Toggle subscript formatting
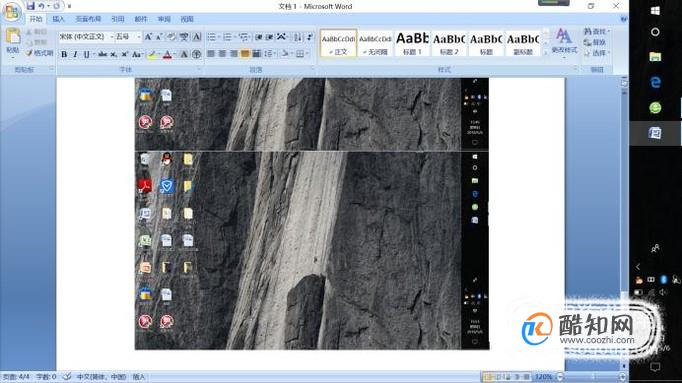Image resolution: width=682 pixels, height=383 pixels. pos(114,54)
